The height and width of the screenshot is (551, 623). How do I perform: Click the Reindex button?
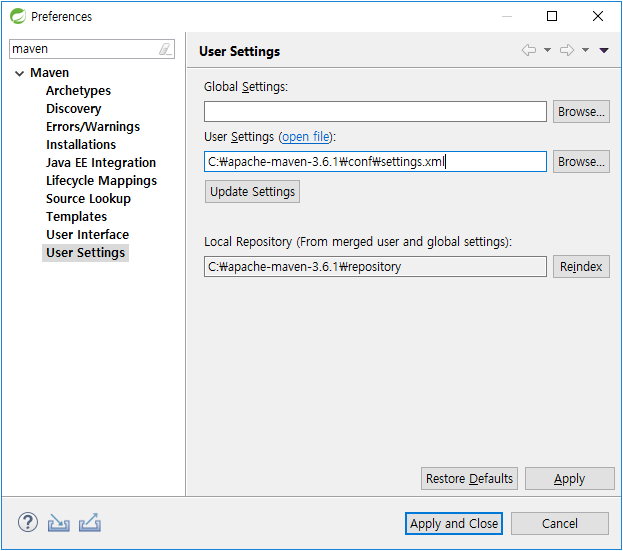click(581, 267)
